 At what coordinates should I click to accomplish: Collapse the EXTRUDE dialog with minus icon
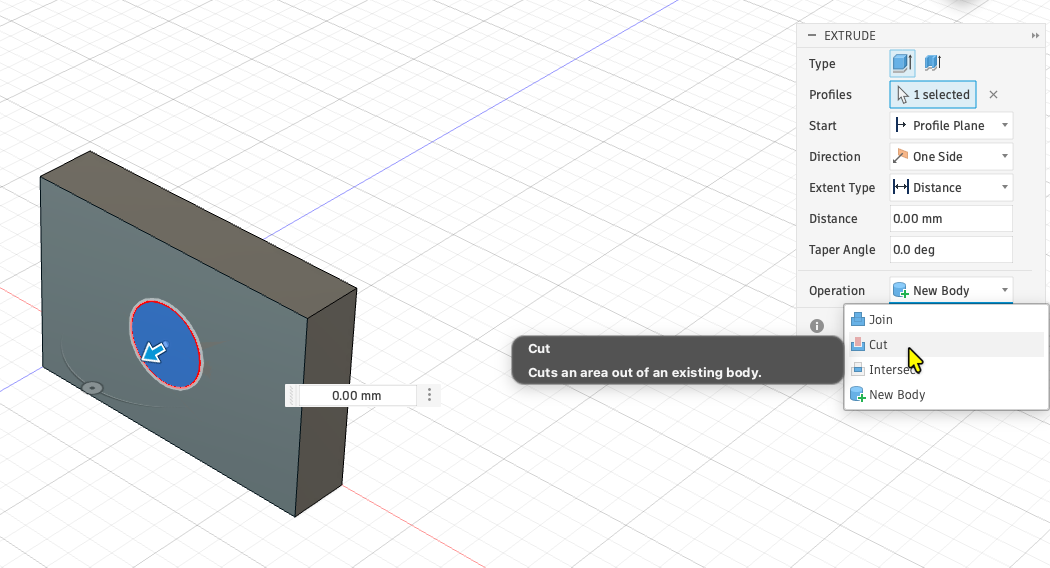pos(812,36)
